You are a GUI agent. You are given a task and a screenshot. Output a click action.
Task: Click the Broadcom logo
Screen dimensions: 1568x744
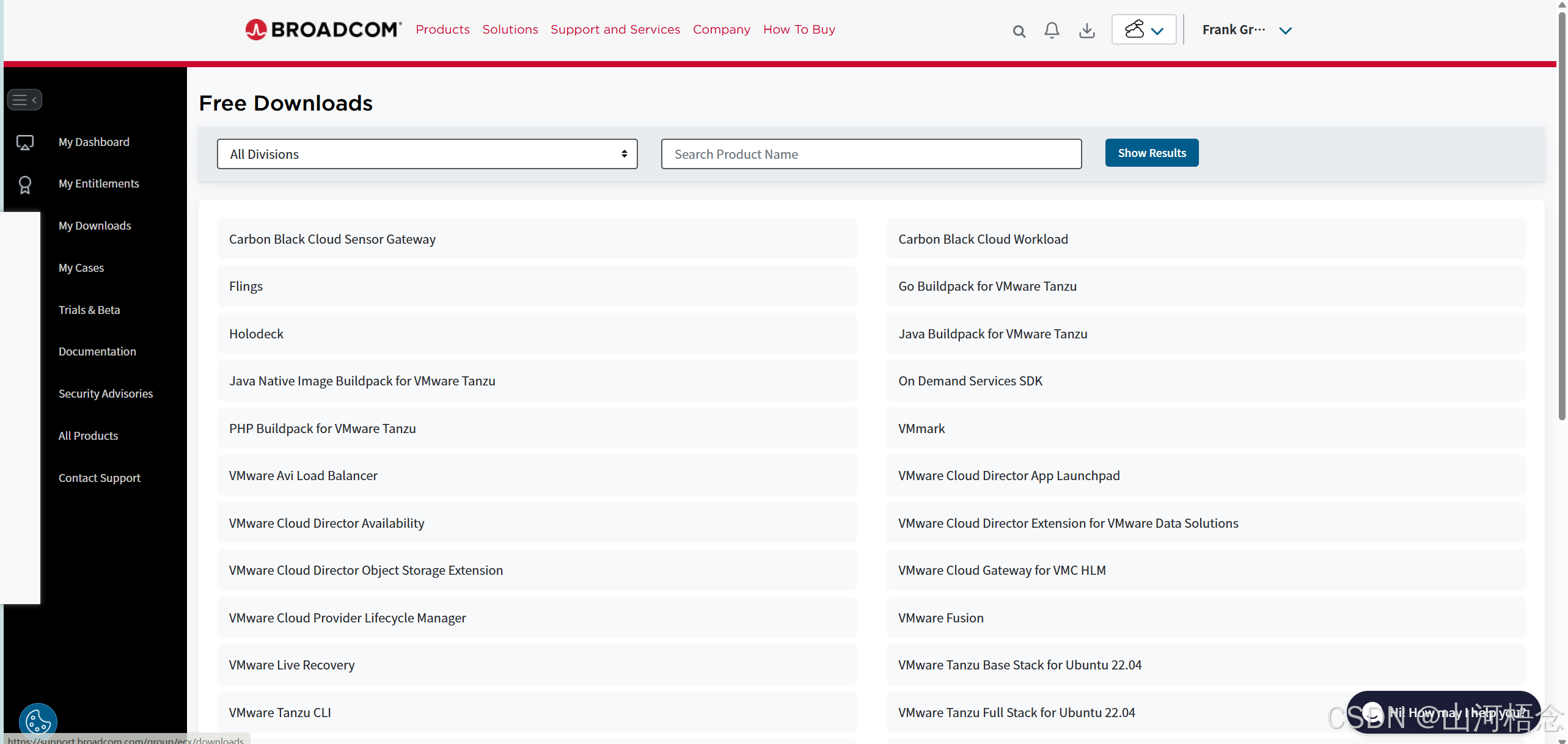point(323,29)
